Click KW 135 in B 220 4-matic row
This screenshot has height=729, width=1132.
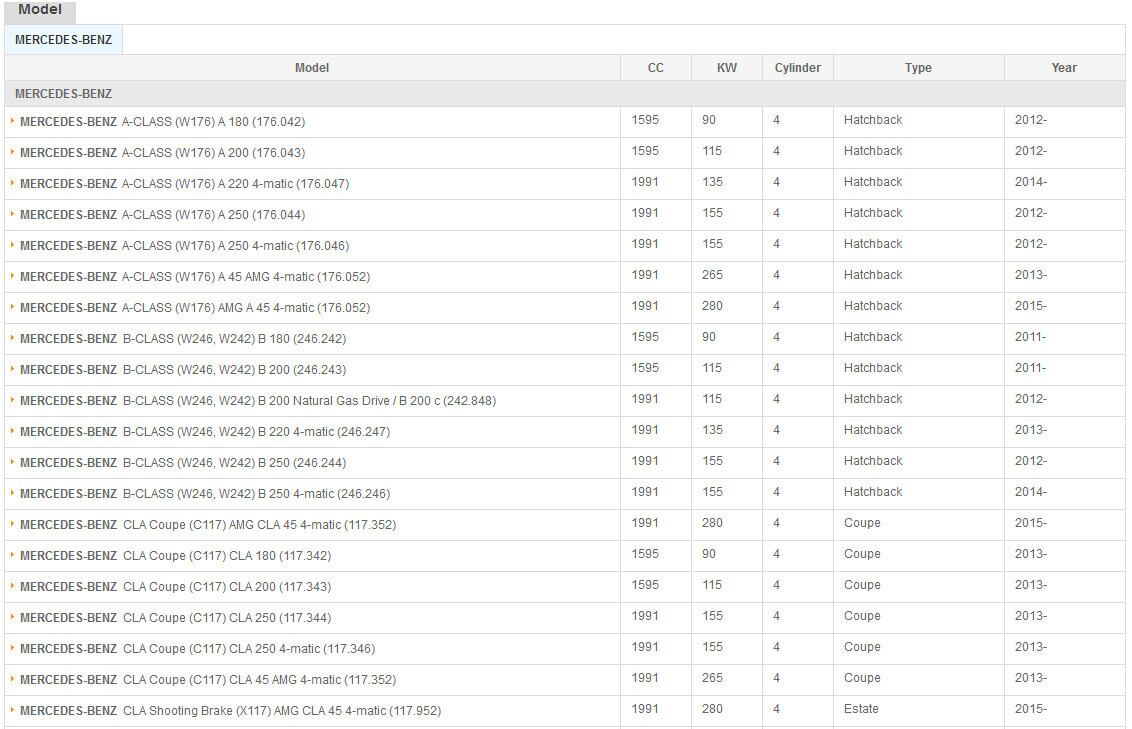coord(712,430)
